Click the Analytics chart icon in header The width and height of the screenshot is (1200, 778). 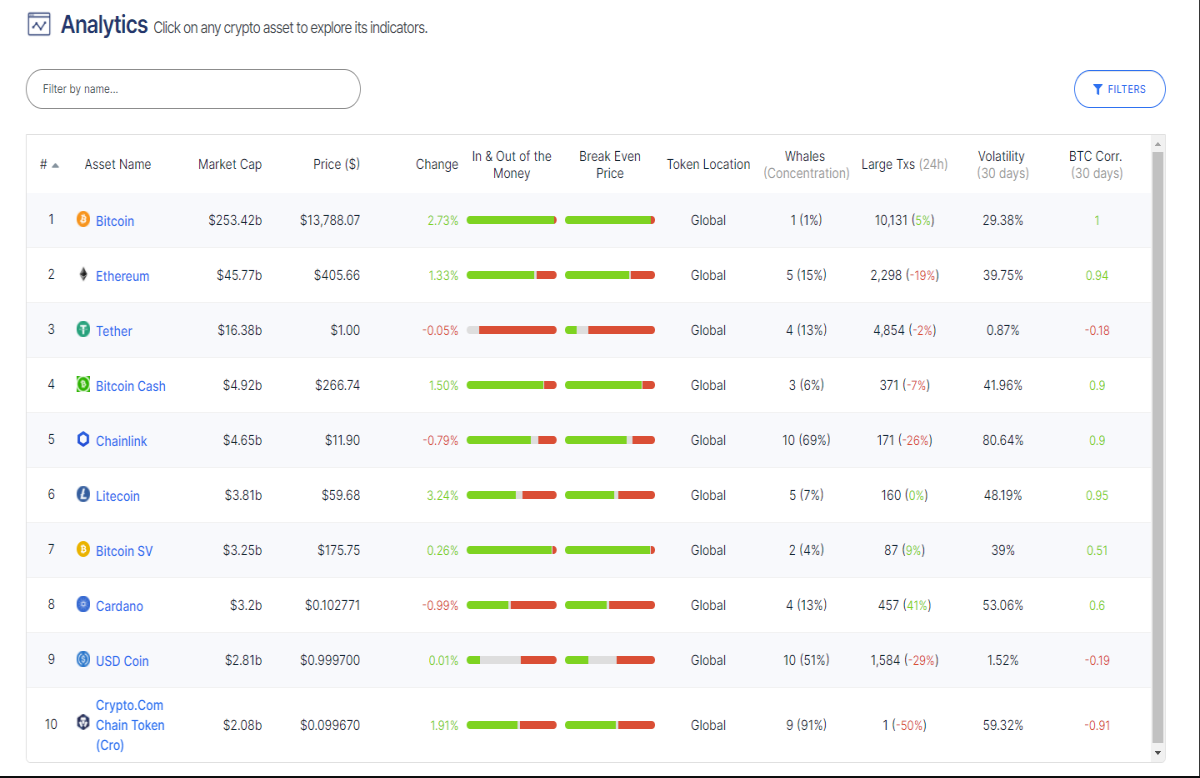(39, 24)
